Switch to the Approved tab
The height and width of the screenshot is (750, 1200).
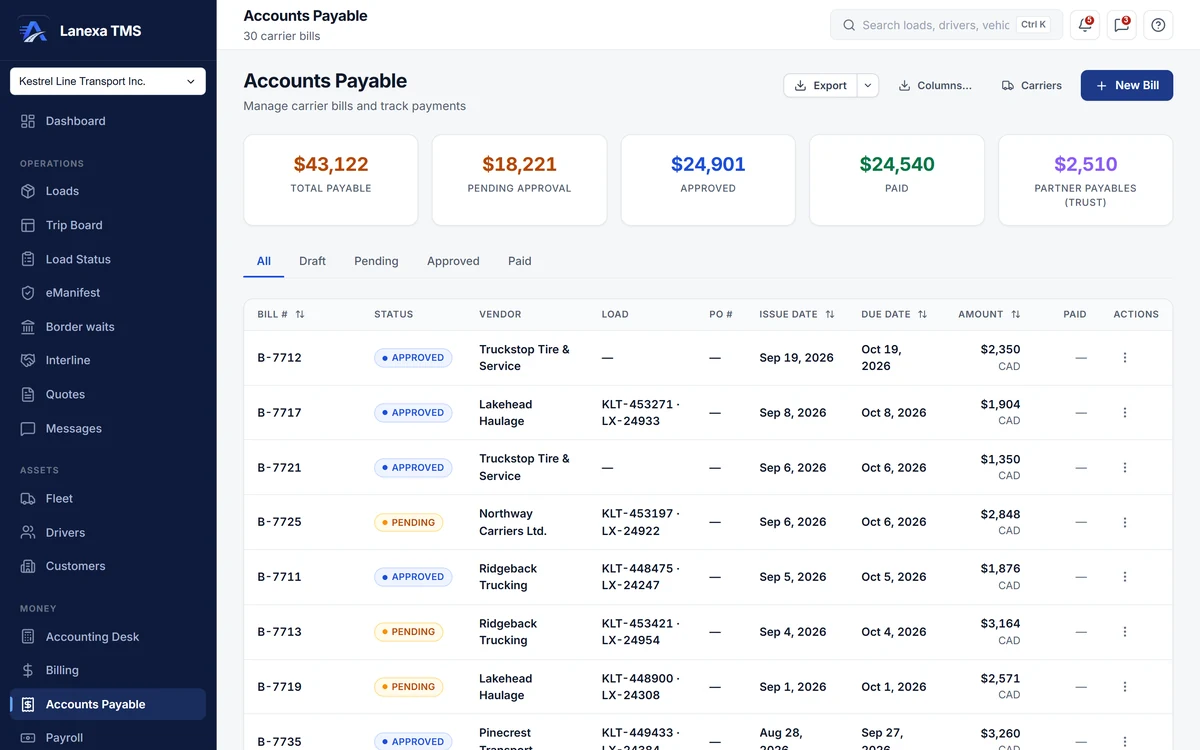coord(453,261)
